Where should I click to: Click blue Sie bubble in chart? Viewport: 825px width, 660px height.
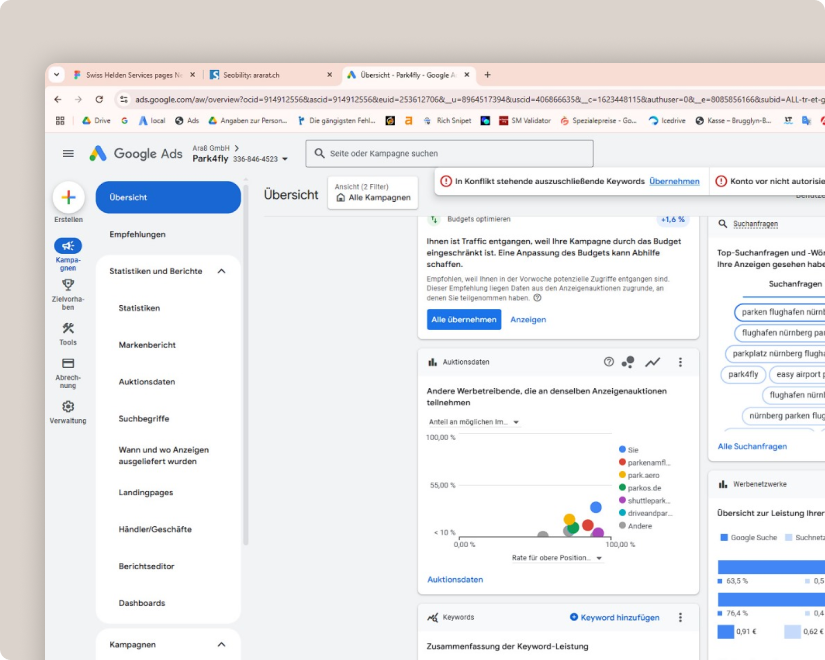coord(596,507)
